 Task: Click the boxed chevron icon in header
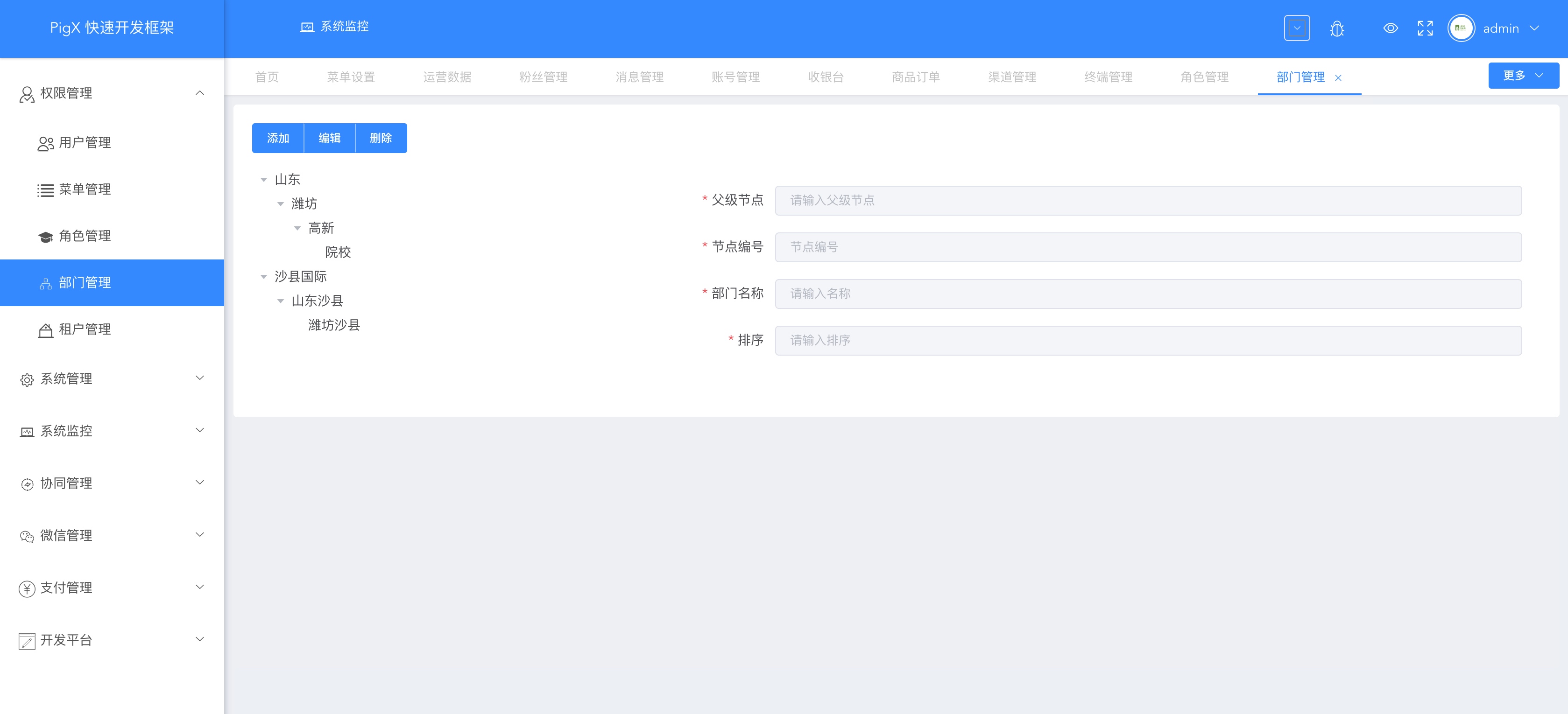1297,28
